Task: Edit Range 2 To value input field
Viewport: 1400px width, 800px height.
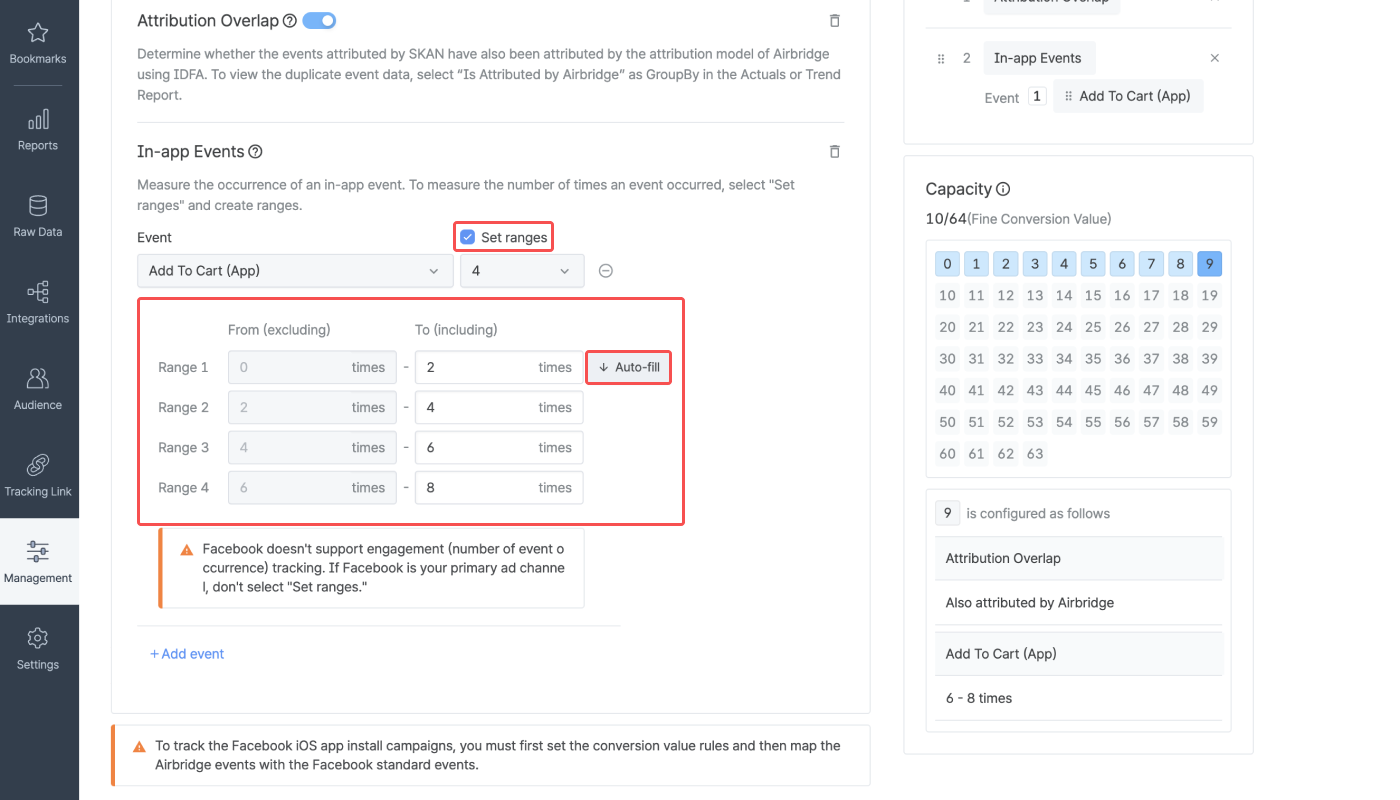Action: (499, 407)
